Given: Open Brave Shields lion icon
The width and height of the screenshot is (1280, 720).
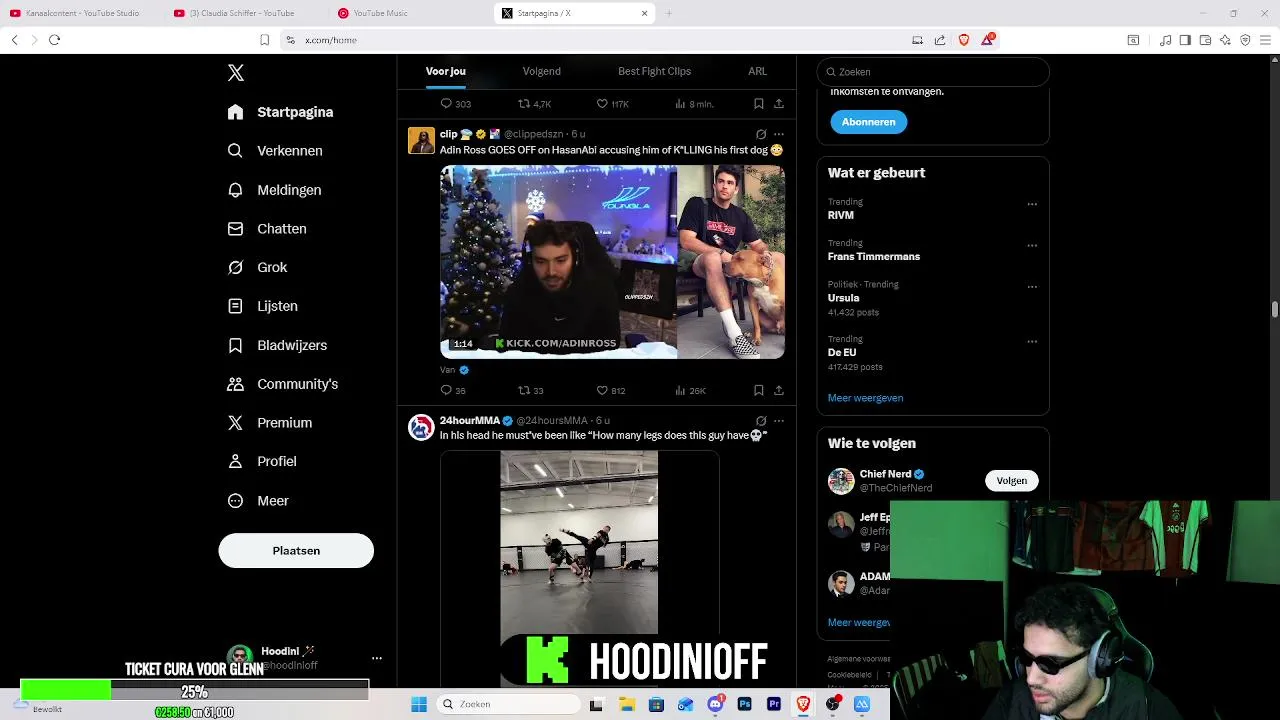Looking at the screenshot, I should [964, 40].
